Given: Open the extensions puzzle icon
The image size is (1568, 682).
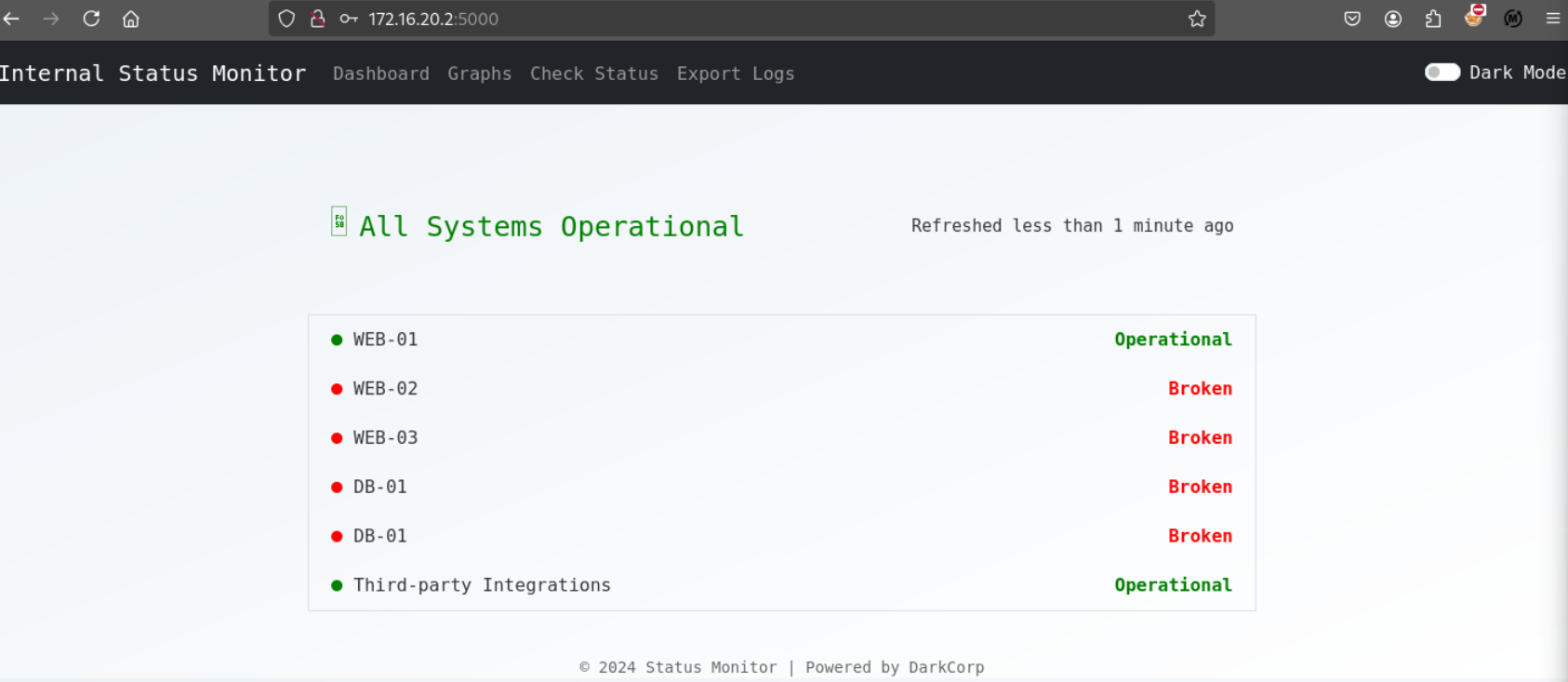Looking at the screenshot, I should coord(1433,19).
